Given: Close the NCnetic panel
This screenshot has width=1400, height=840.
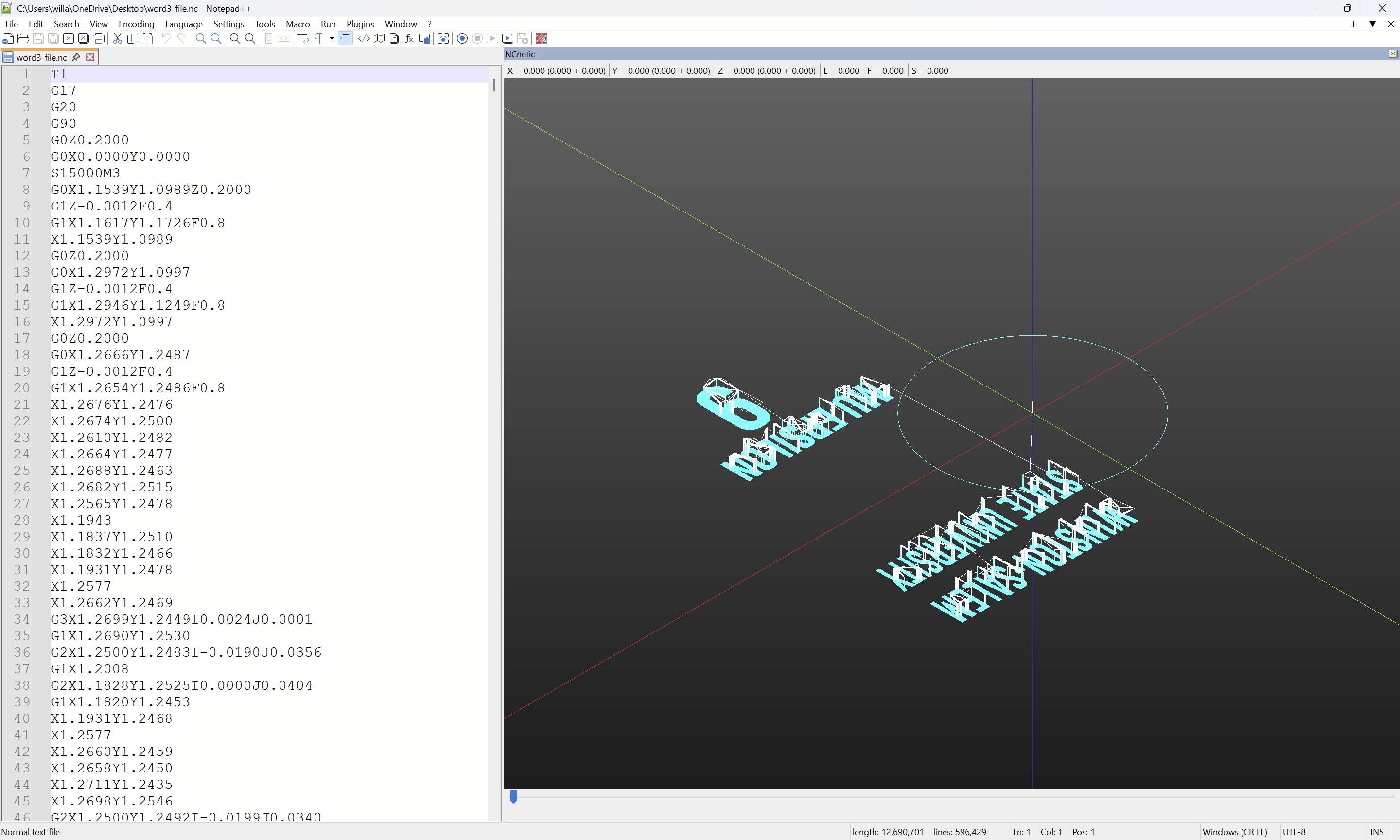Looking at the screenshot, I should pos(1393,54).
